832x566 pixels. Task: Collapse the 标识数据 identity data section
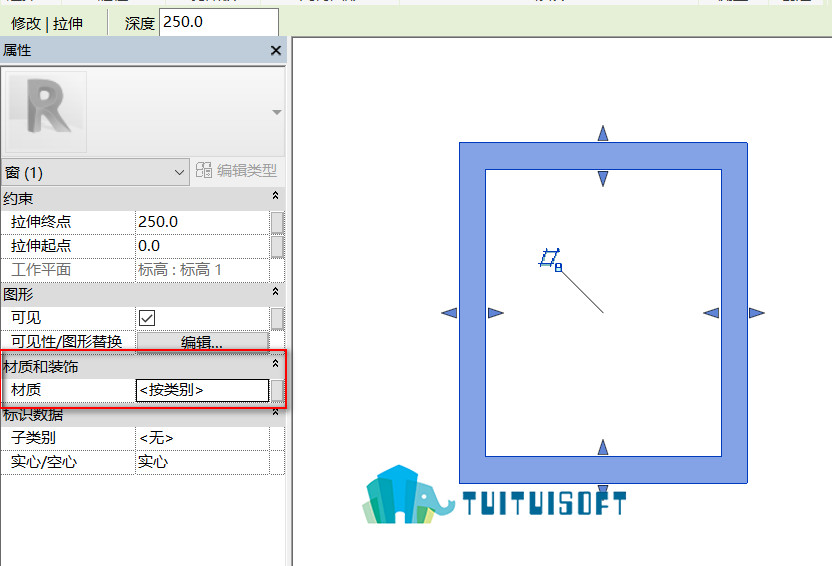coord(275,413)
